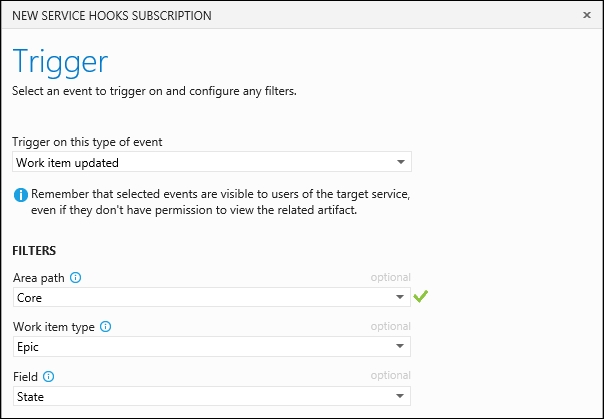Click the Work item type field showing Epic
The width and height of the screenshot is (604, 419).
point(212,346)
